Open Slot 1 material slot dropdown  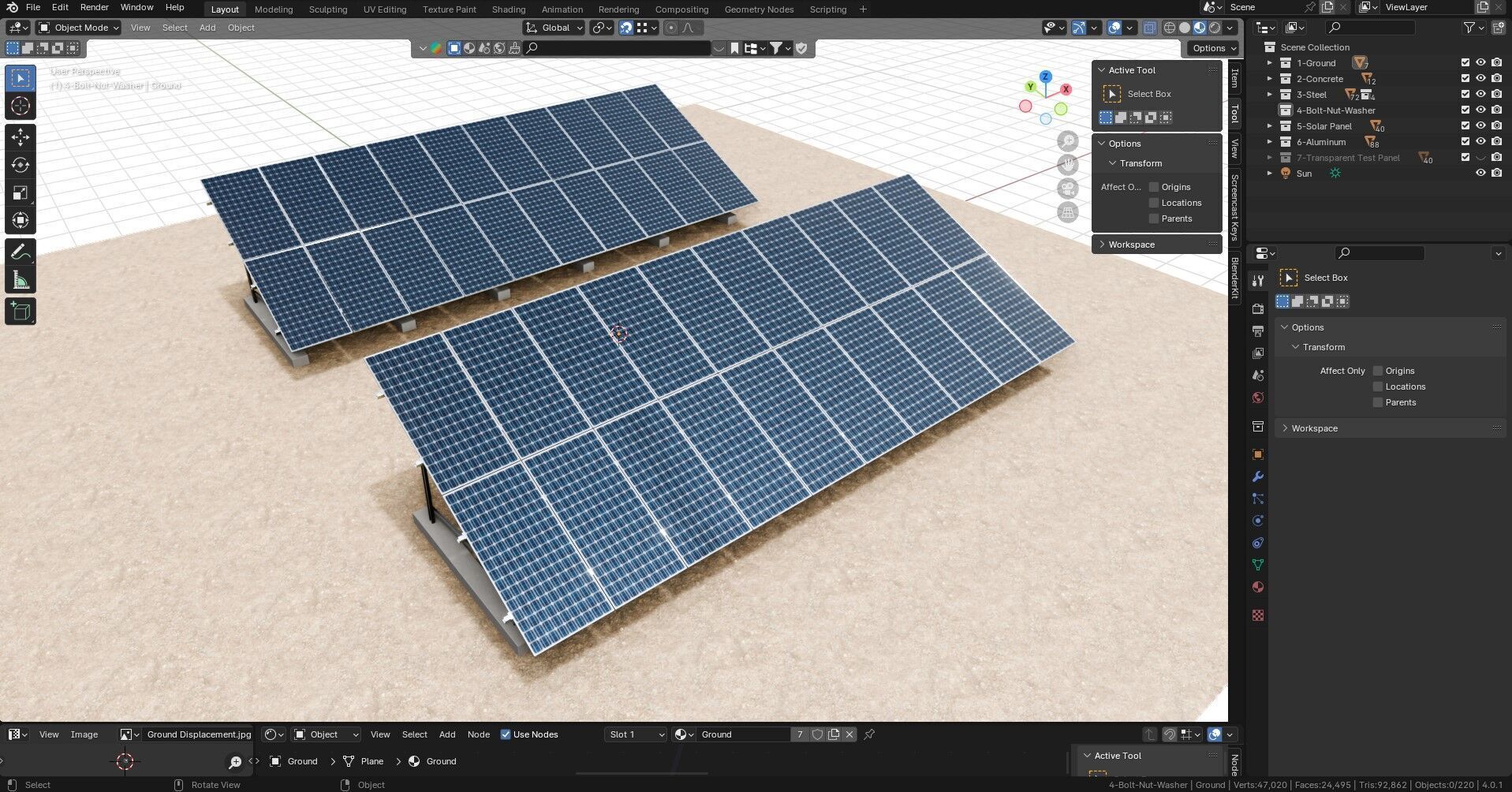[x=636, y=734]
